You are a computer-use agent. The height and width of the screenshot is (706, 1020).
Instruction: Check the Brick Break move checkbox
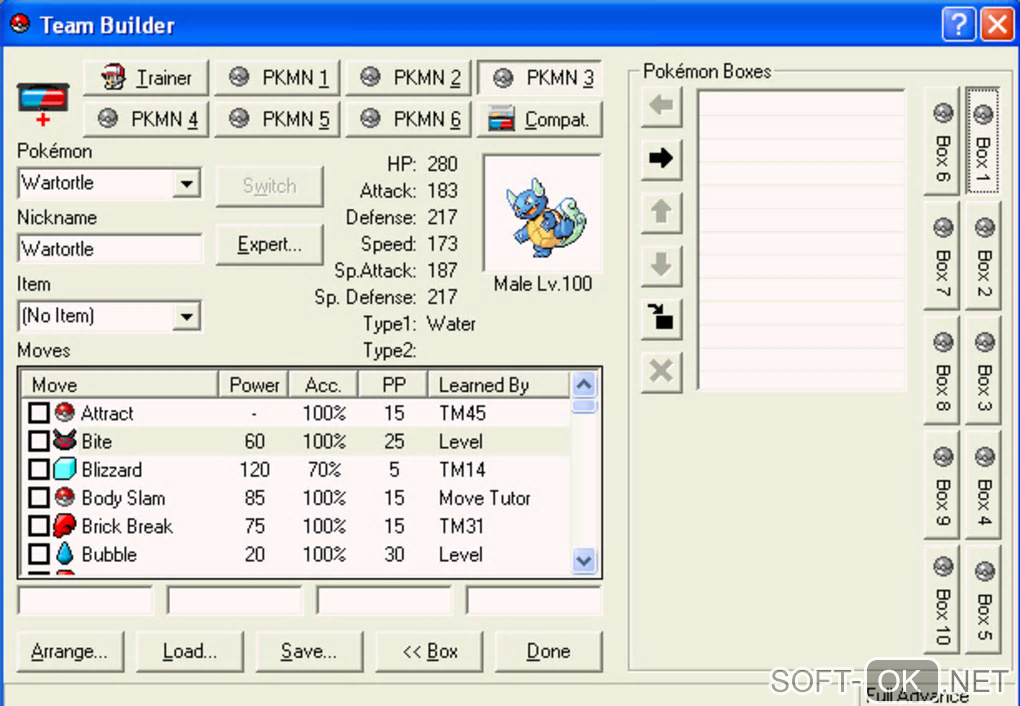coord(38,525)
